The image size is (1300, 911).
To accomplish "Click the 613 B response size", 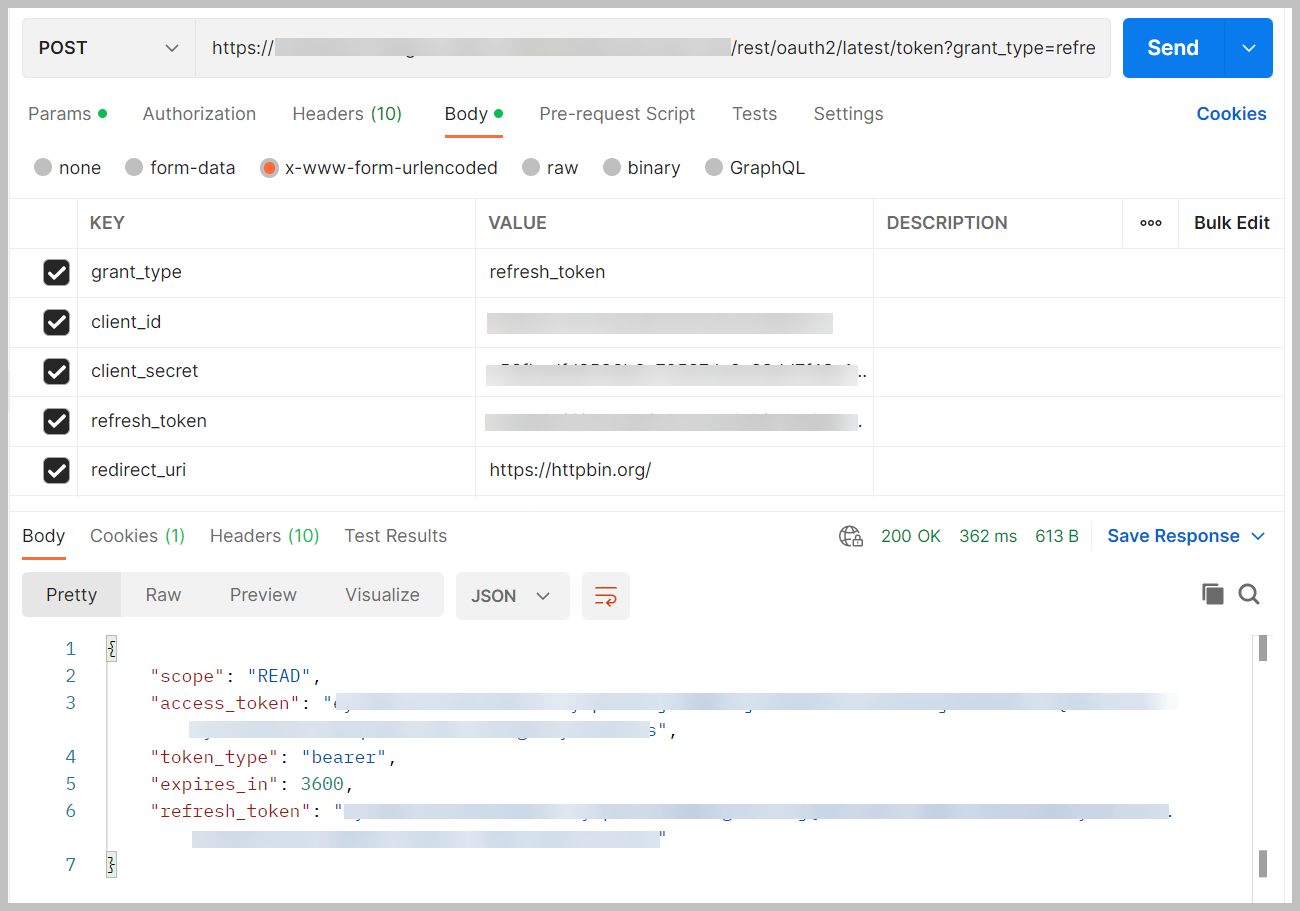I will 1057,536.
